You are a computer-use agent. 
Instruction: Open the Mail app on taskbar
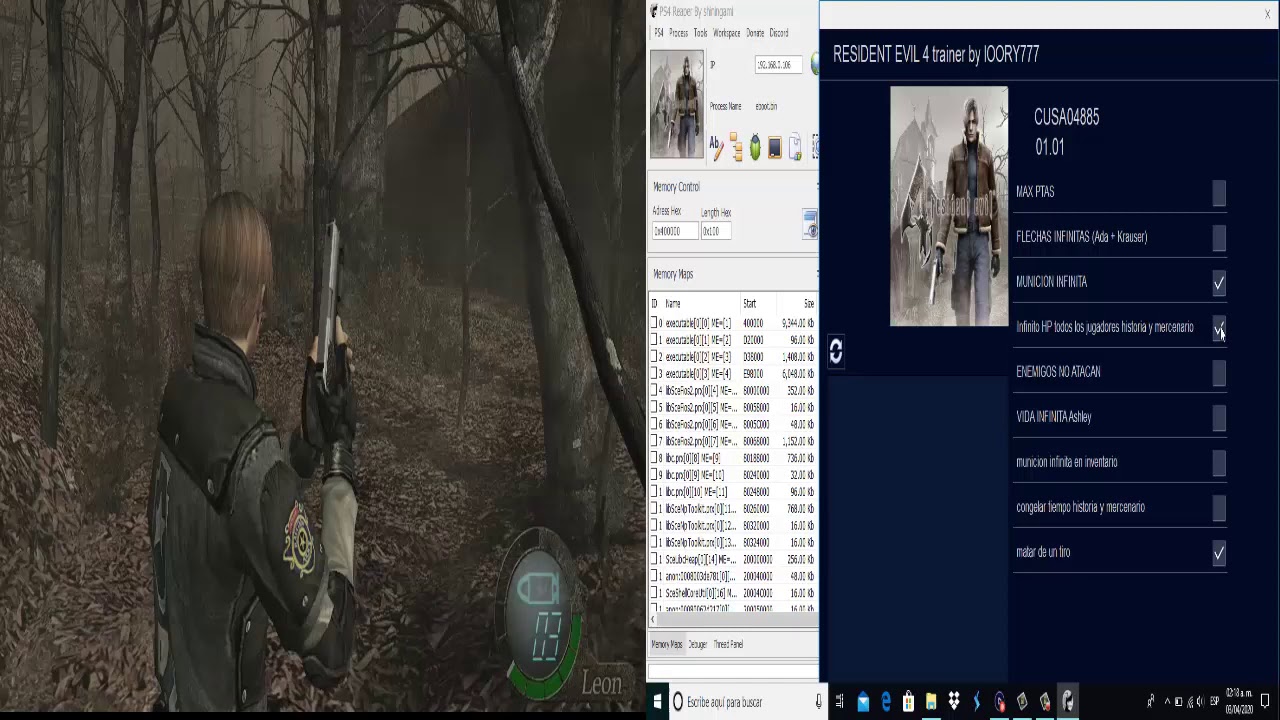pos(863,702)
